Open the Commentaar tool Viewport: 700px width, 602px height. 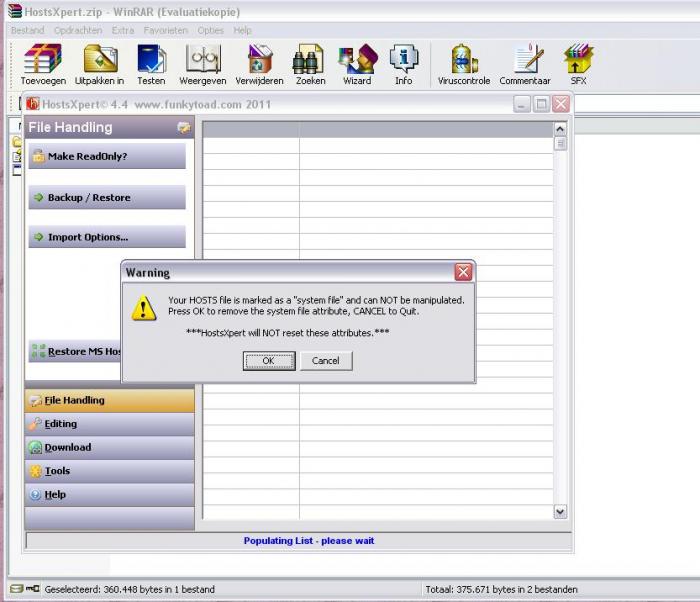click(525, 64)
